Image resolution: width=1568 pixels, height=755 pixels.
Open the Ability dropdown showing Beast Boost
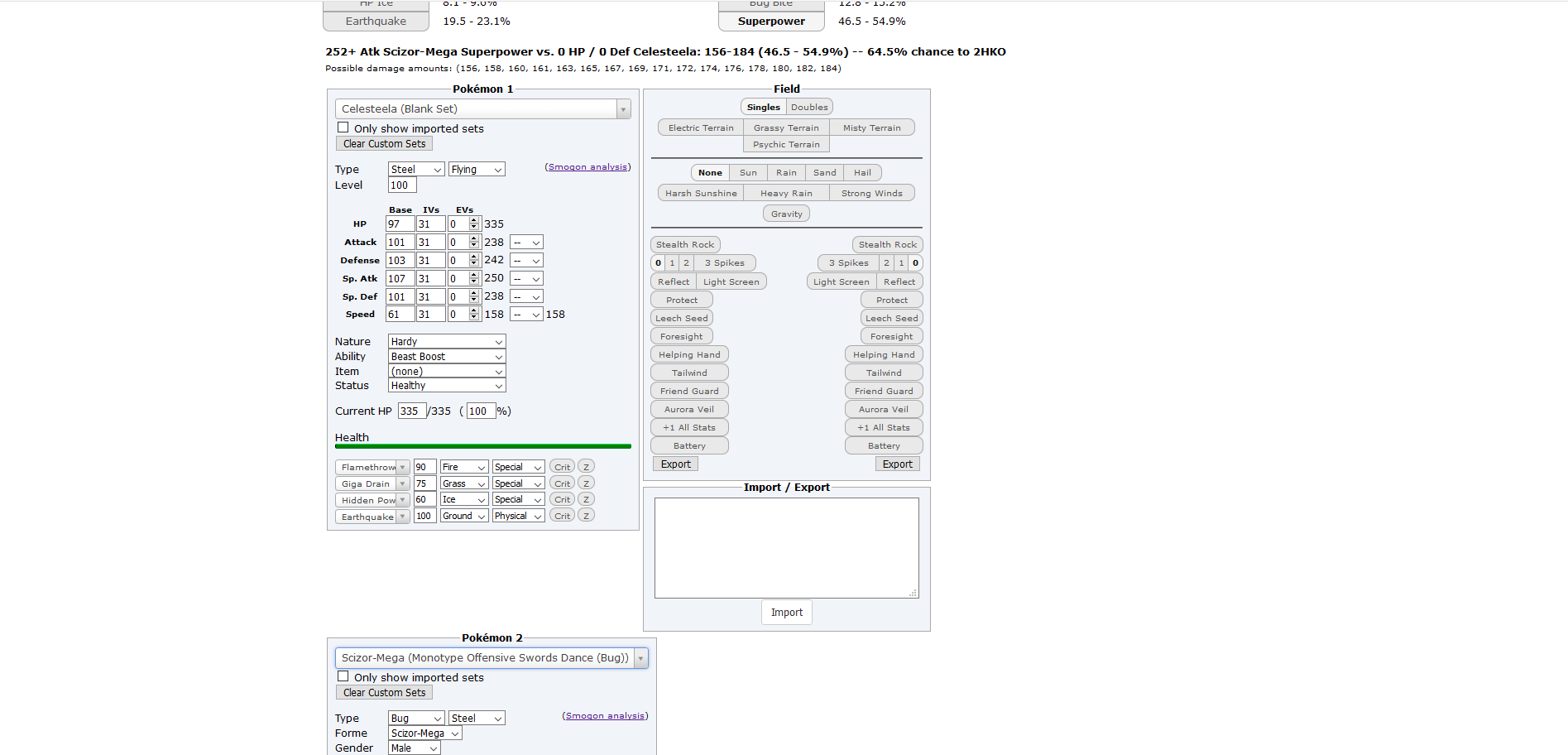[446, 357]
